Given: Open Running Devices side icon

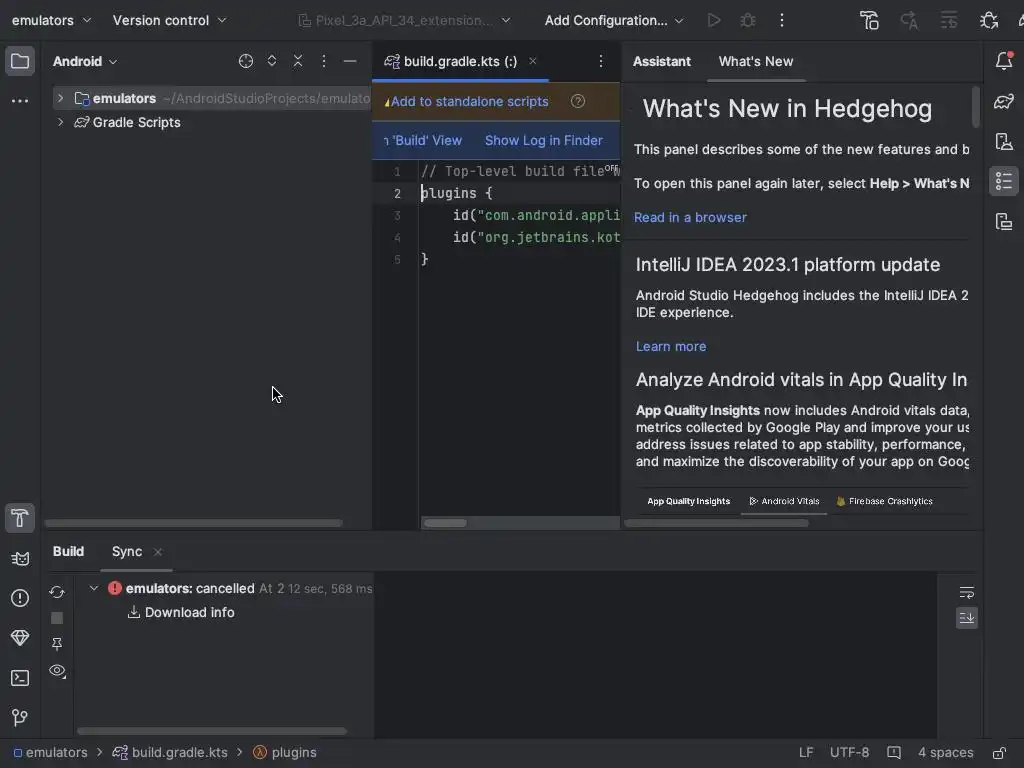Looking at the screenshot, I should coord(1004,221).
